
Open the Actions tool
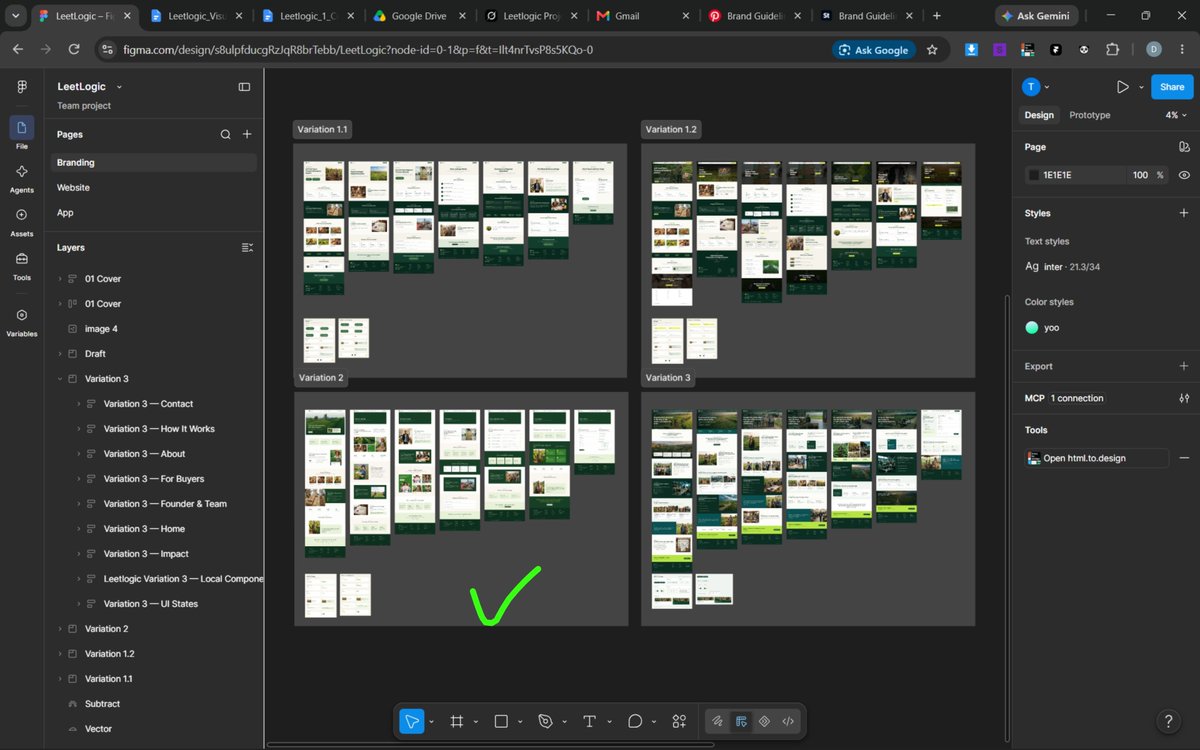pos(679,721)
